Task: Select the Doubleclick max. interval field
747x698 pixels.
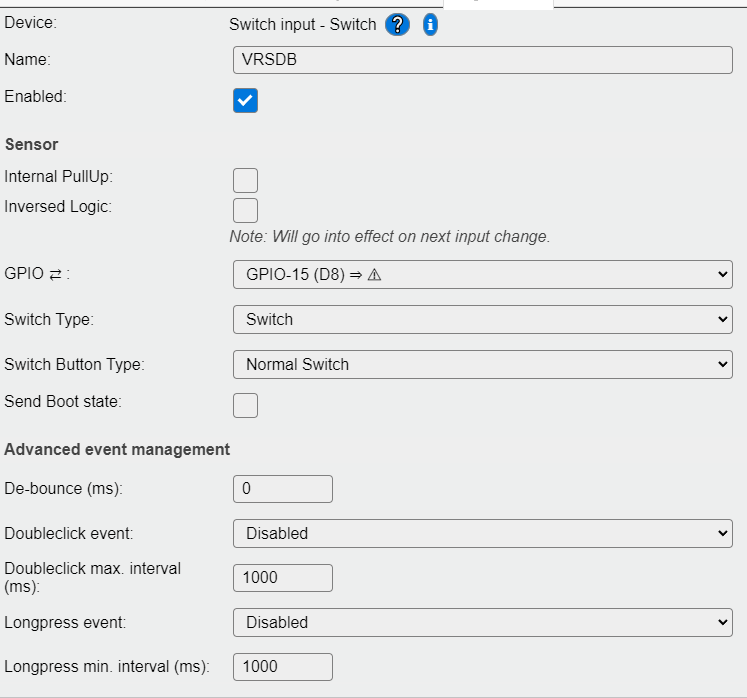Action: coord(283,578)
